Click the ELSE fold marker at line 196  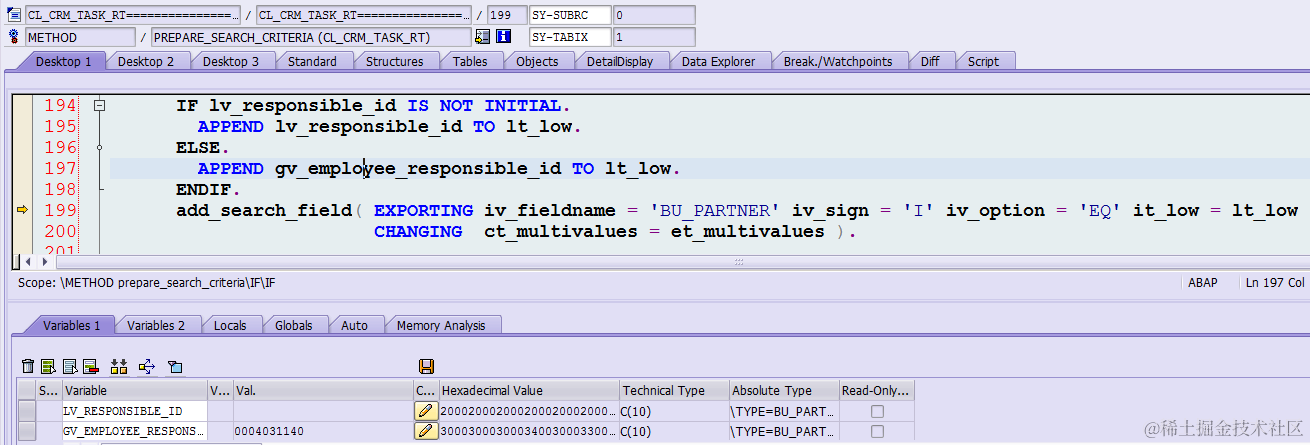coord(99,147)
